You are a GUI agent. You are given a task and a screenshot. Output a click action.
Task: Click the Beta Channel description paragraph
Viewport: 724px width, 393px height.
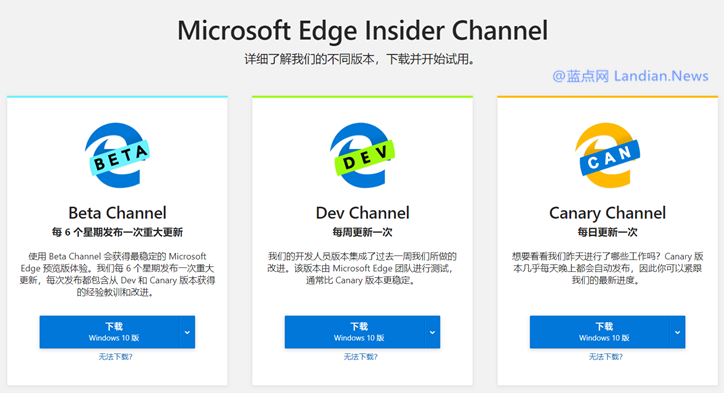click(117, 274)
